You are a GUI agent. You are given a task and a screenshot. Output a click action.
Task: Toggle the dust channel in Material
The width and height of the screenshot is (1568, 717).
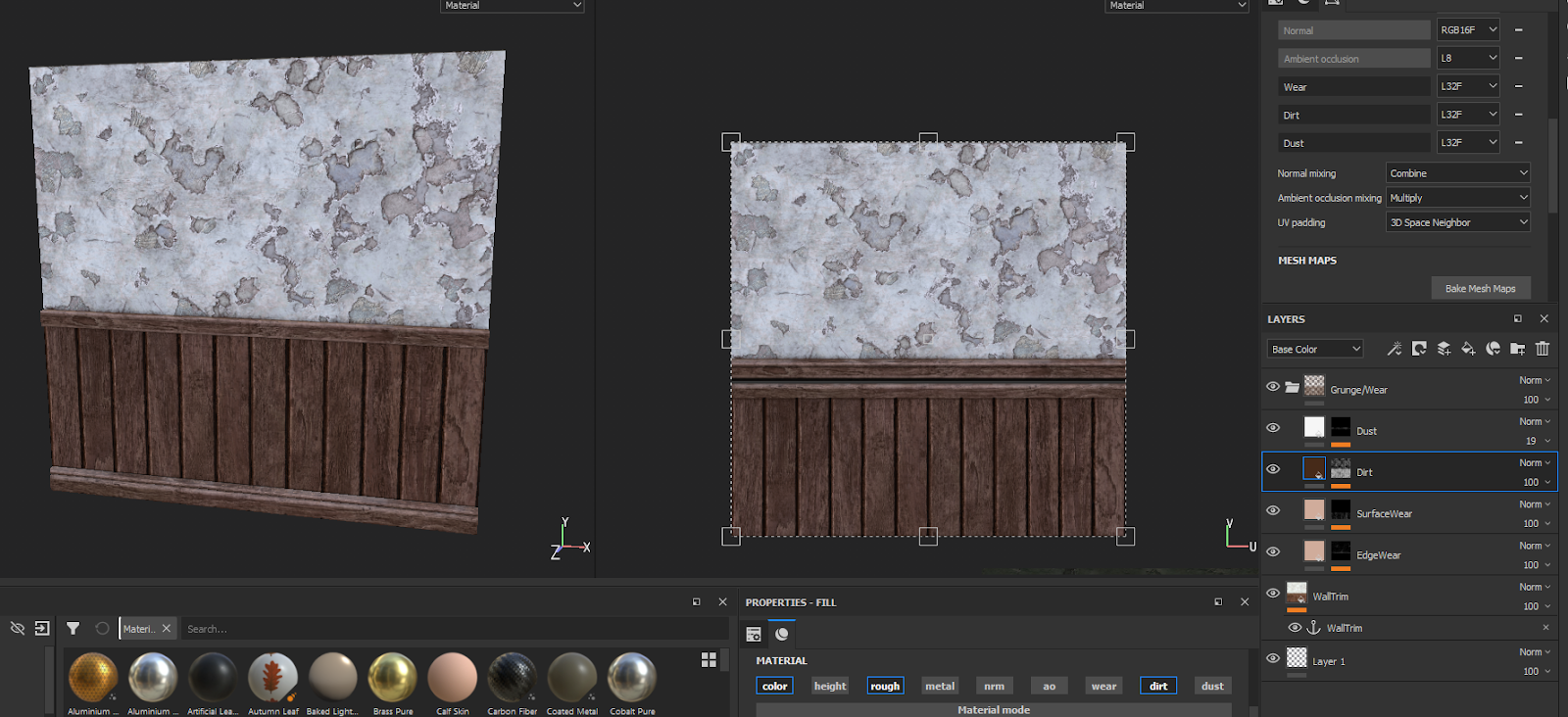(x=1212, y=686)
